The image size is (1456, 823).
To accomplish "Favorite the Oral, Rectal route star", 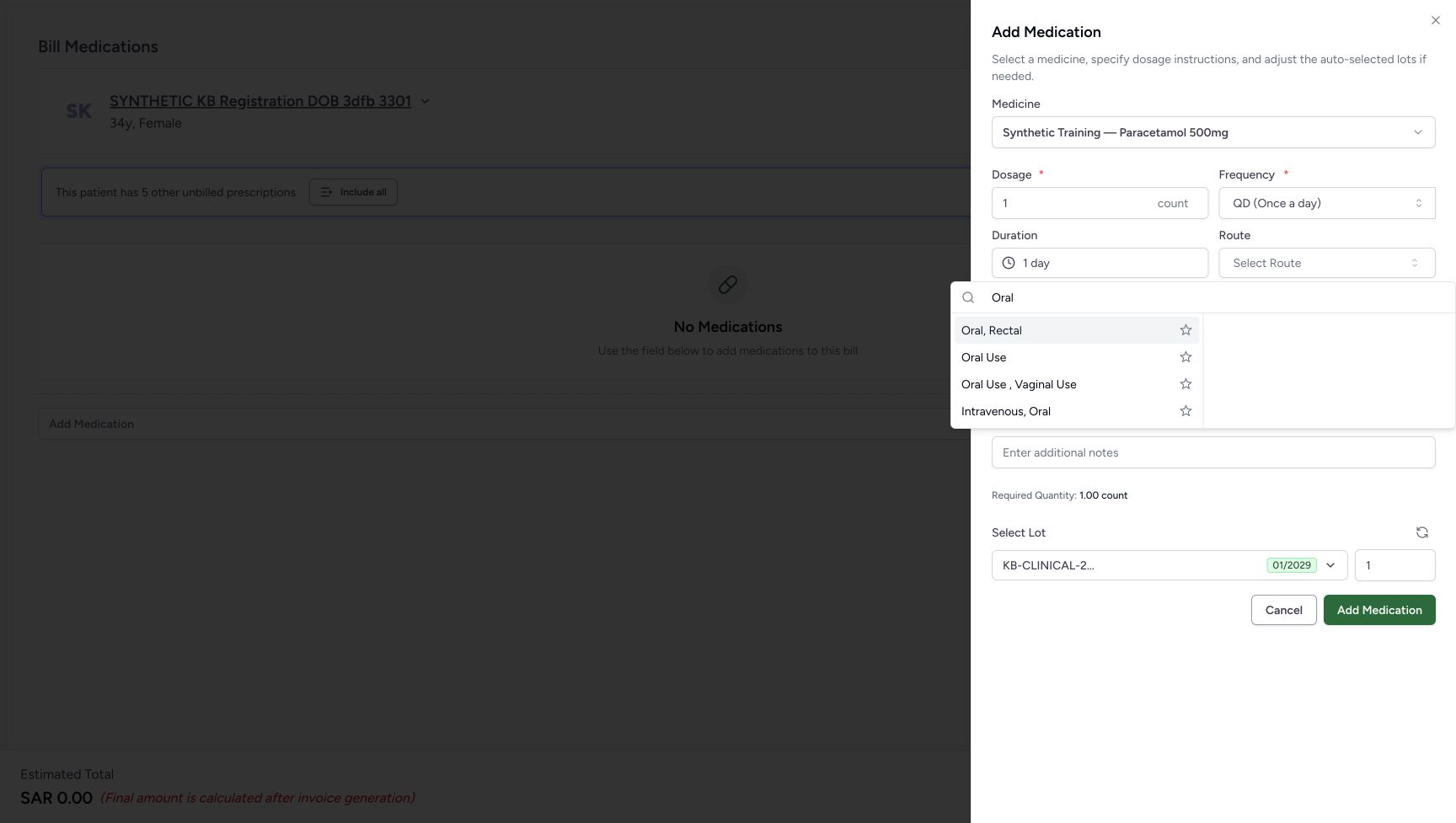I will click(1186, 330).
